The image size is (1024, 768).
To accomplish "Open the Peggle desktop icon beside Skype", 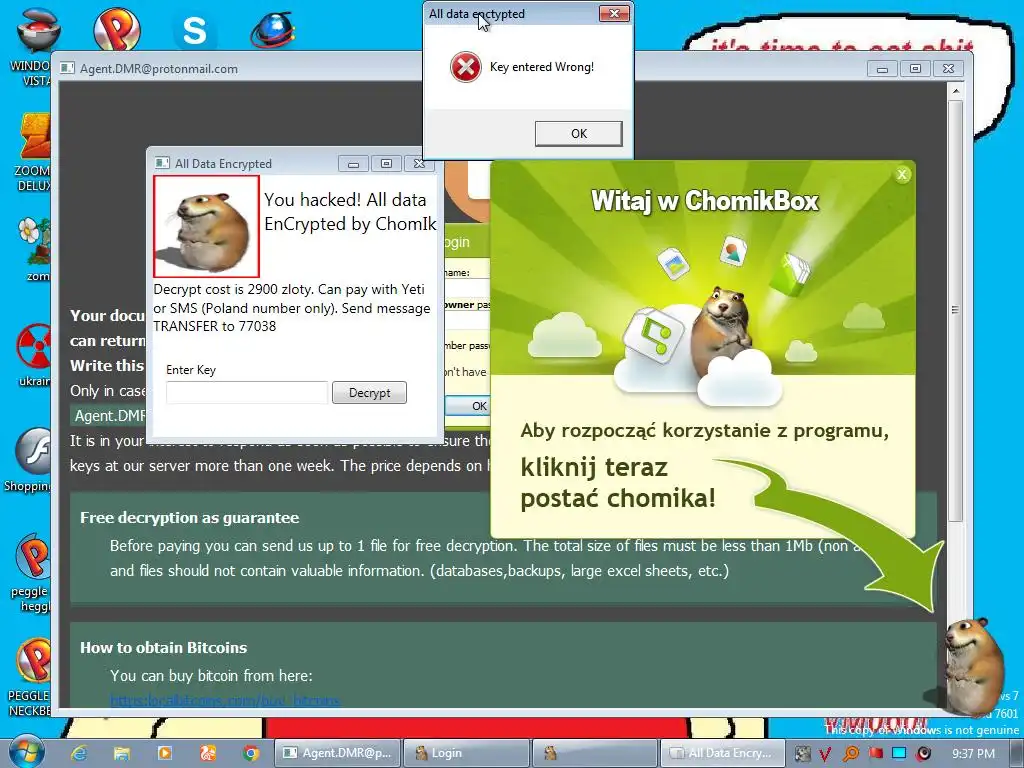I will click(116, 29).
